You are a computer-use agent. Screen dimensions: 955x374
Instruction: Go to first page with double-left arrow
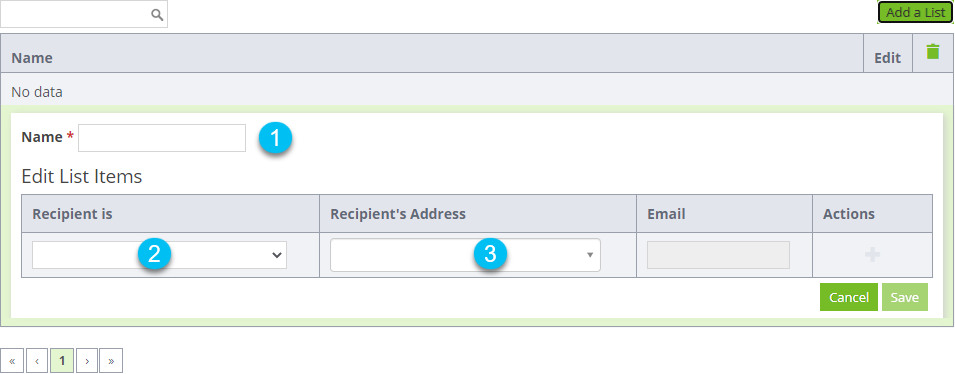pyautogui.click(x=12, y=361)
